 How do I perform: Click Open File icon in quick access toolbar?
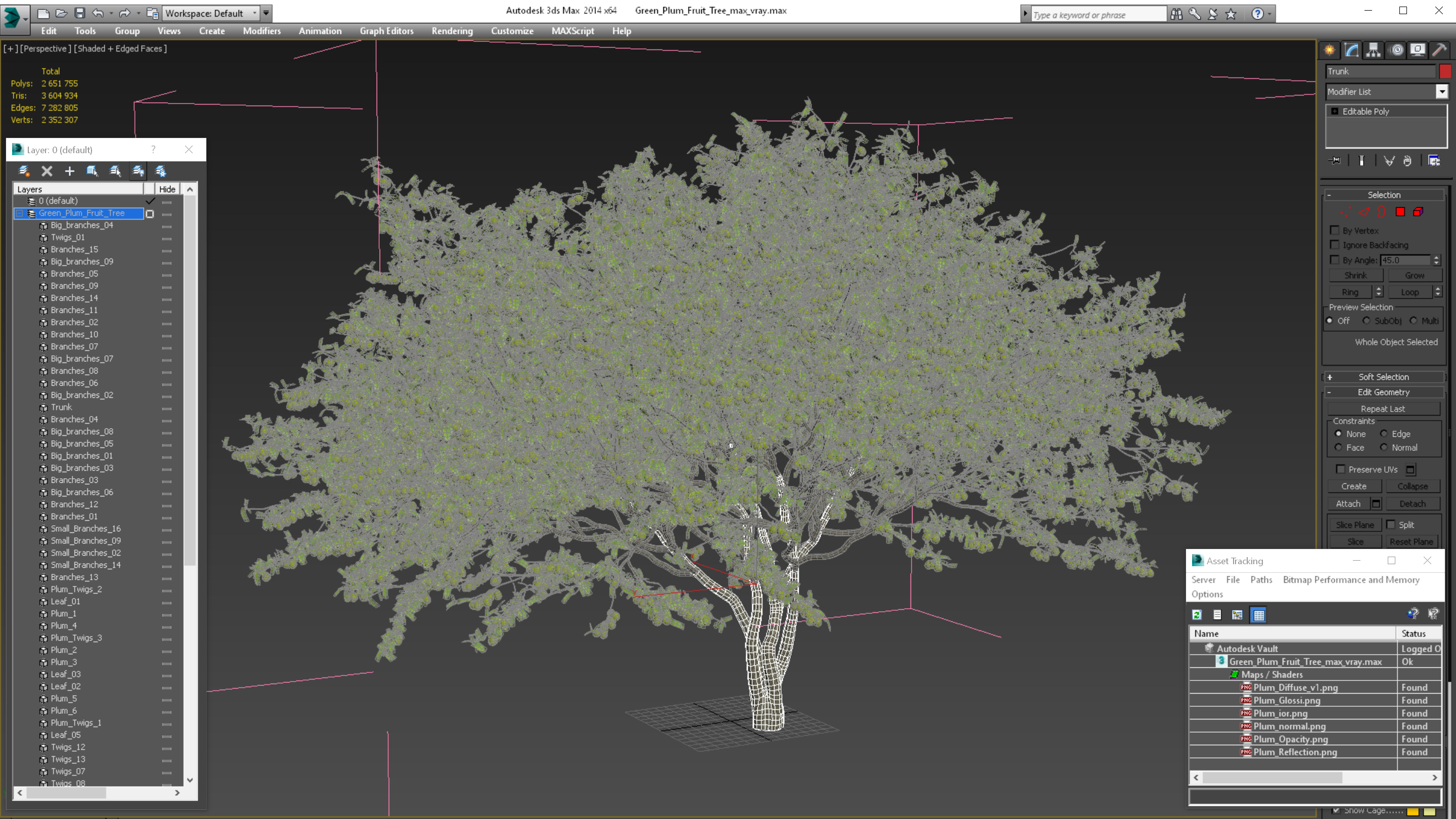click(x=62, y=13)
